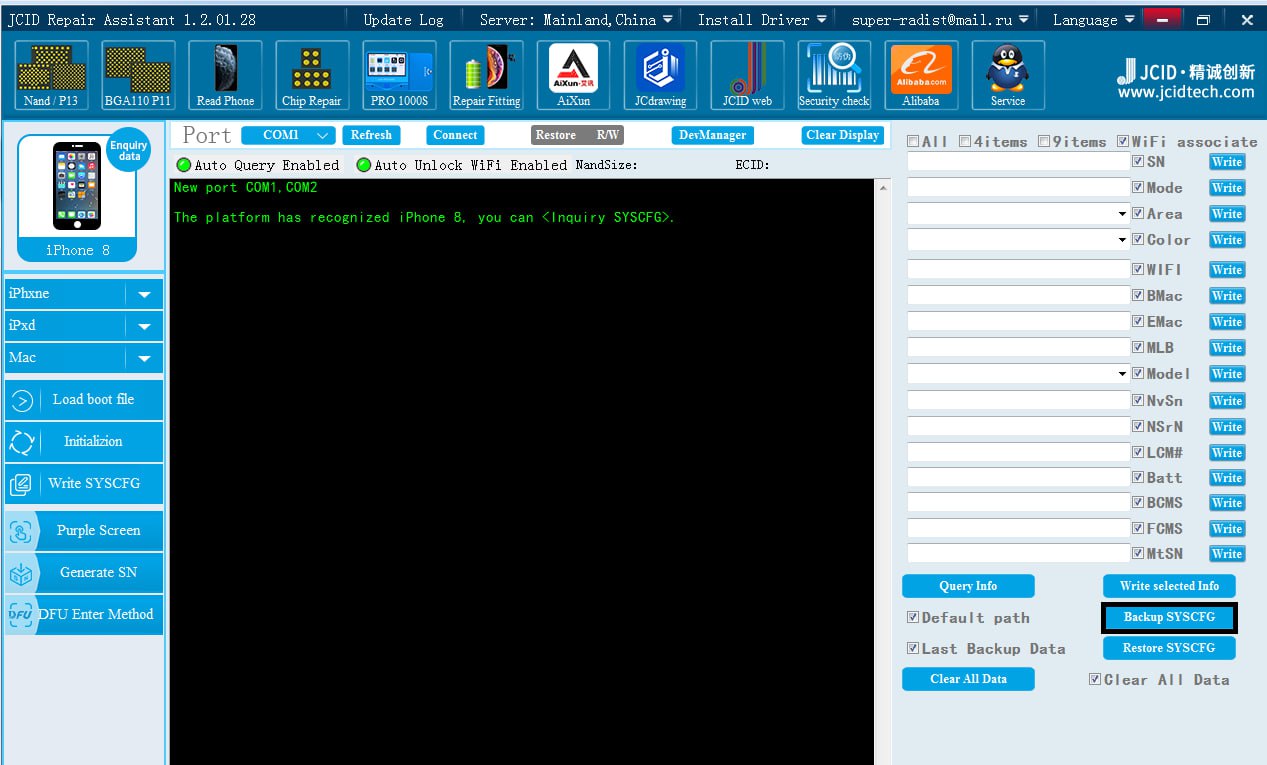Click the Purple Screen button

pyautogui.click(x=84, y=531)
